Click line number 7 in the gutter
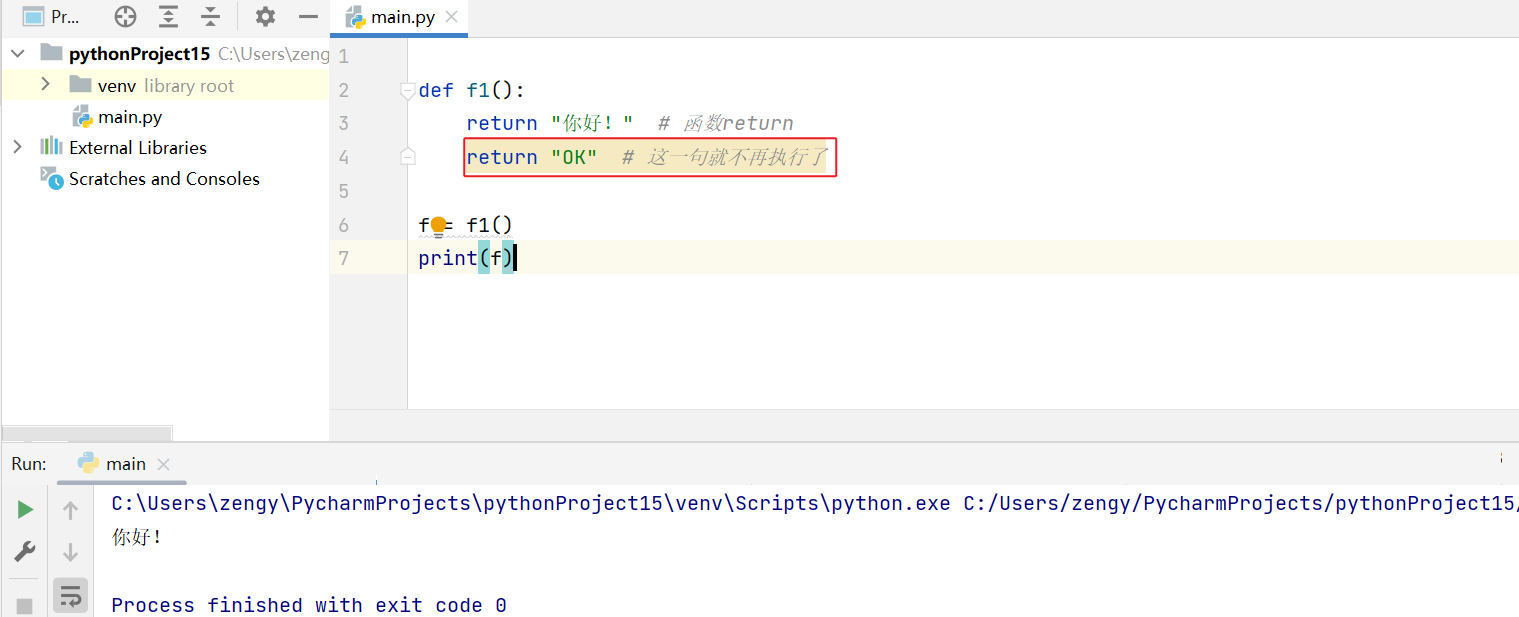The height and width of the screenshot is (617, 1519). tap(344, 258)
